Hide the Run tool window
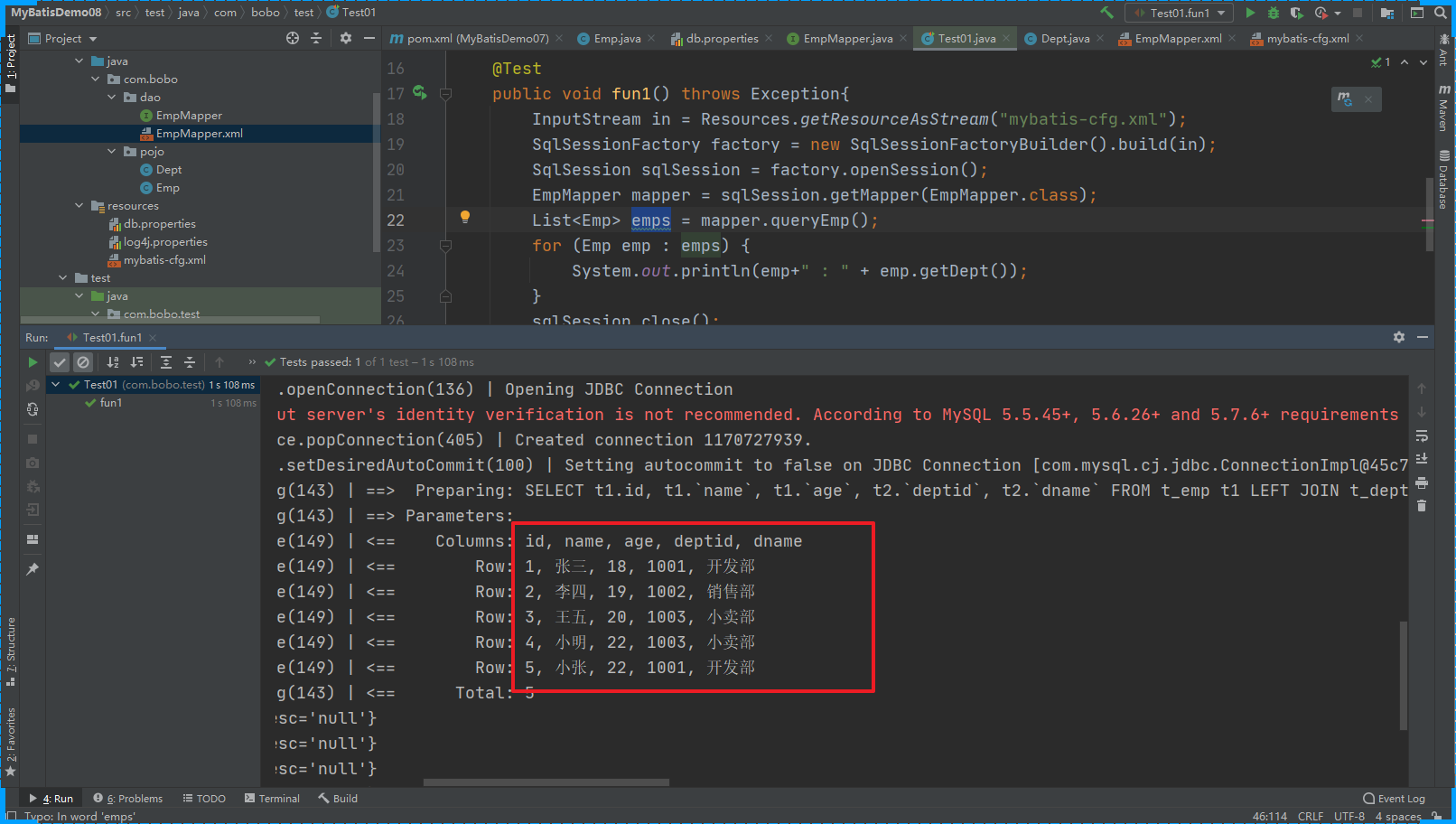The image size is (1456, 824). (1423, 337)
